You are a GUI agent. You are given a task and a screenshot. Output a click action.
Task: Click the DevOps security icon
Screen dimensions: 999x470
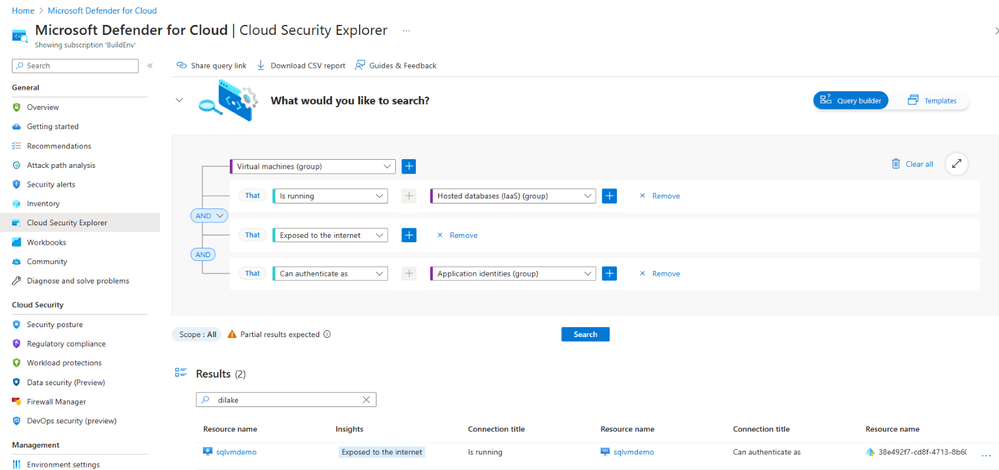pos(17,421)
